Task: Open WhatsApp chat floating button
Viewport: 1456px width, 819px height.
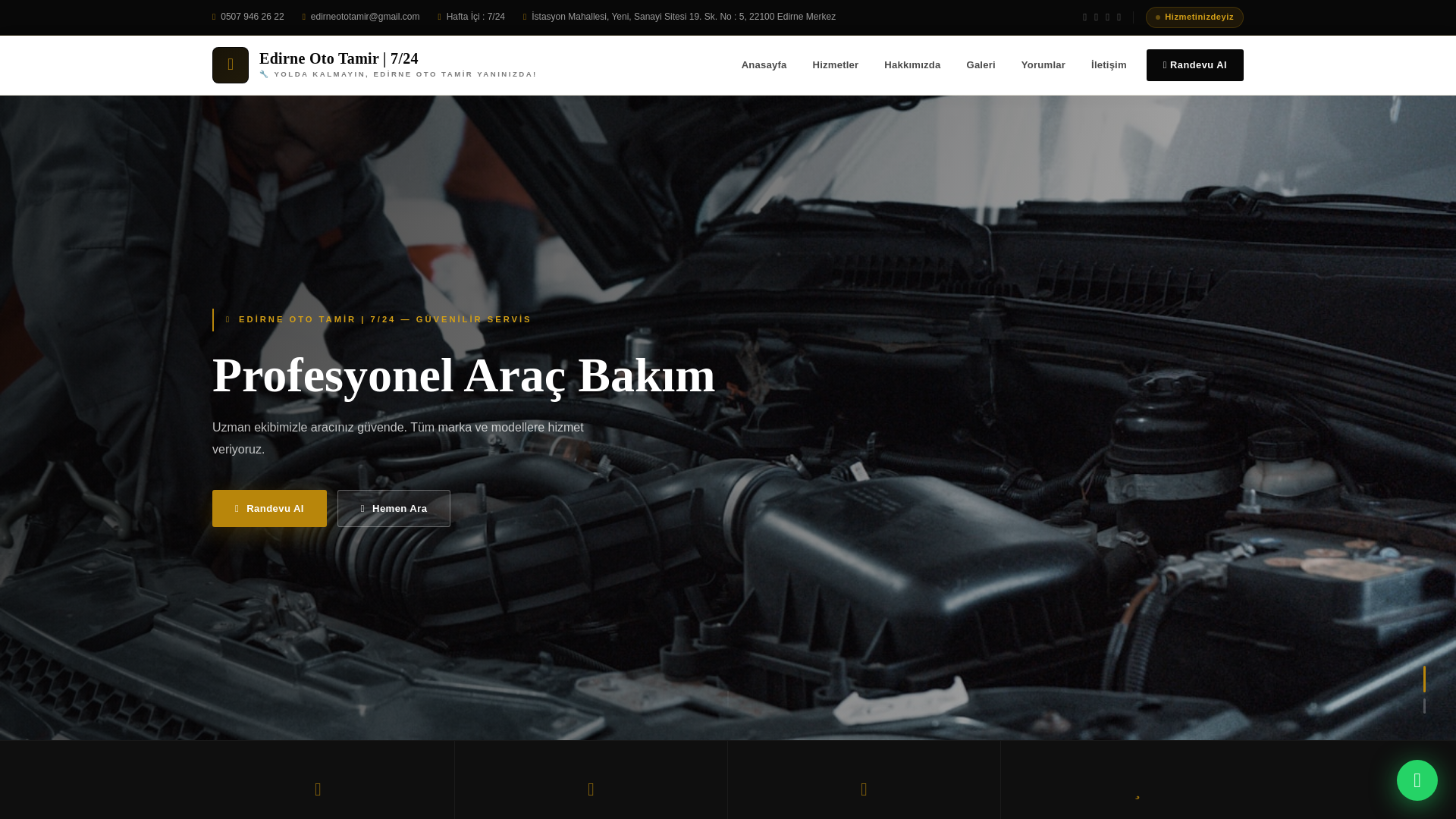Action: click(x=1417, y=780)
